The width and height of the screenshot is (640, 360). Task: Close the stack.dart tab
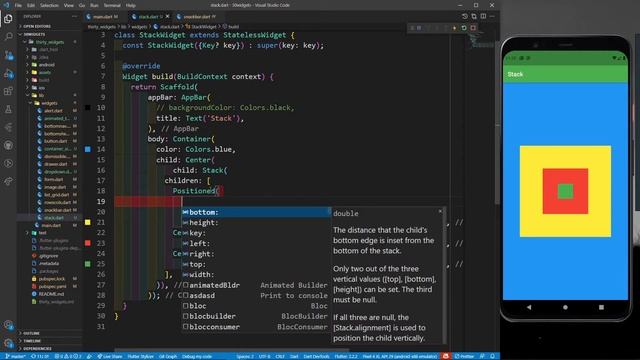167,16
